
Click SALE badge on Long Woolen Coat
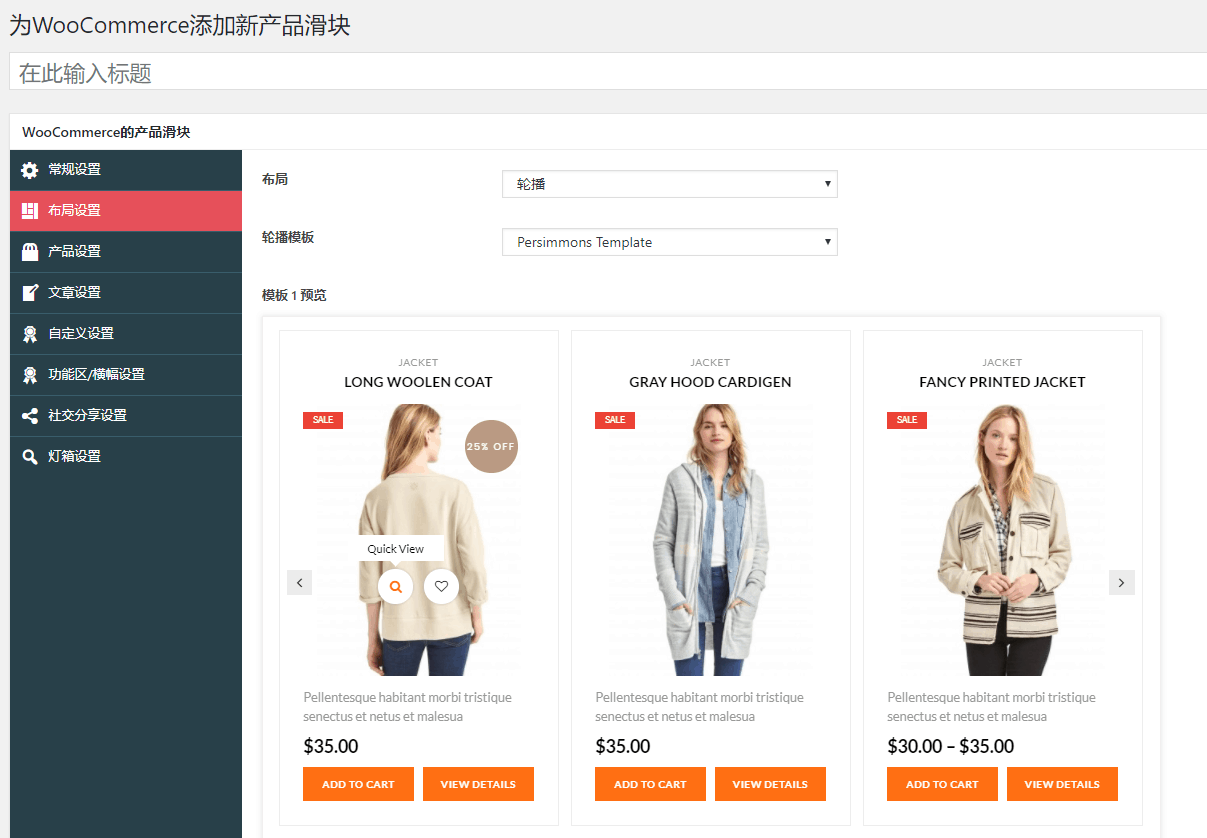coord(323,420)
